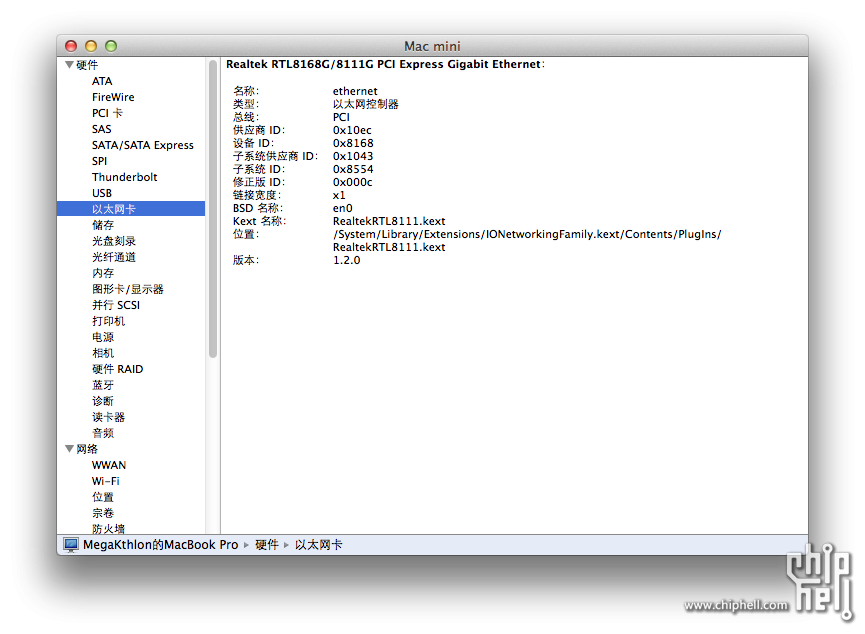This screenshot has height=634, width=865.
Task: Open the PCI 卡 entry
Action: tap(107, 113)
